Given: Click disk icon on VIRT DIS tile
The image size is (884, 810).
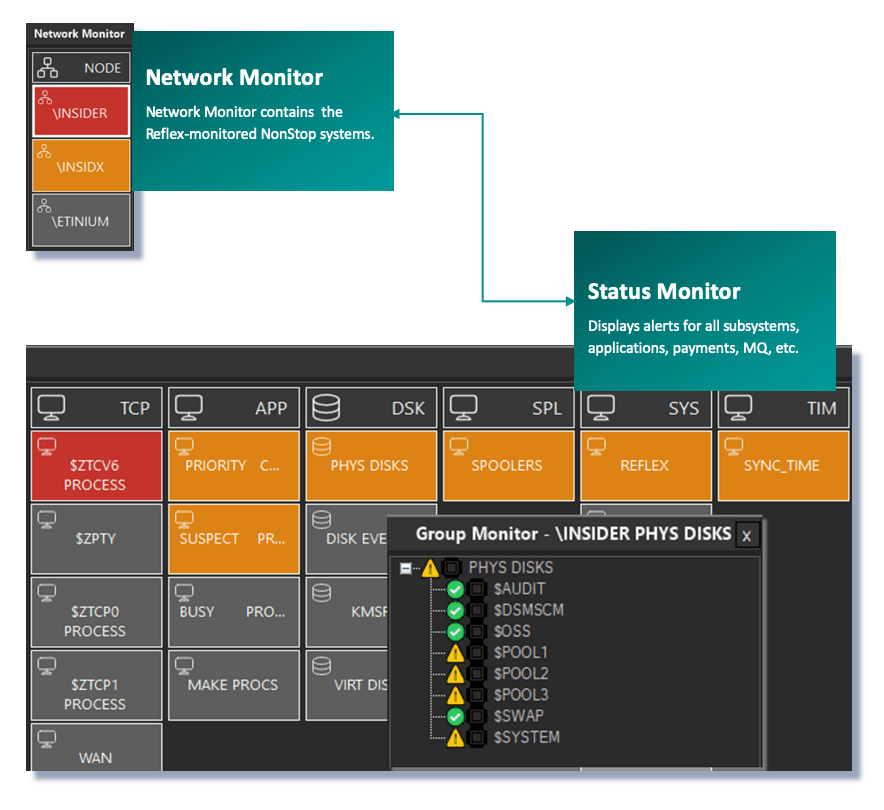Looking at the screenshot, I should tap(321, 666).
